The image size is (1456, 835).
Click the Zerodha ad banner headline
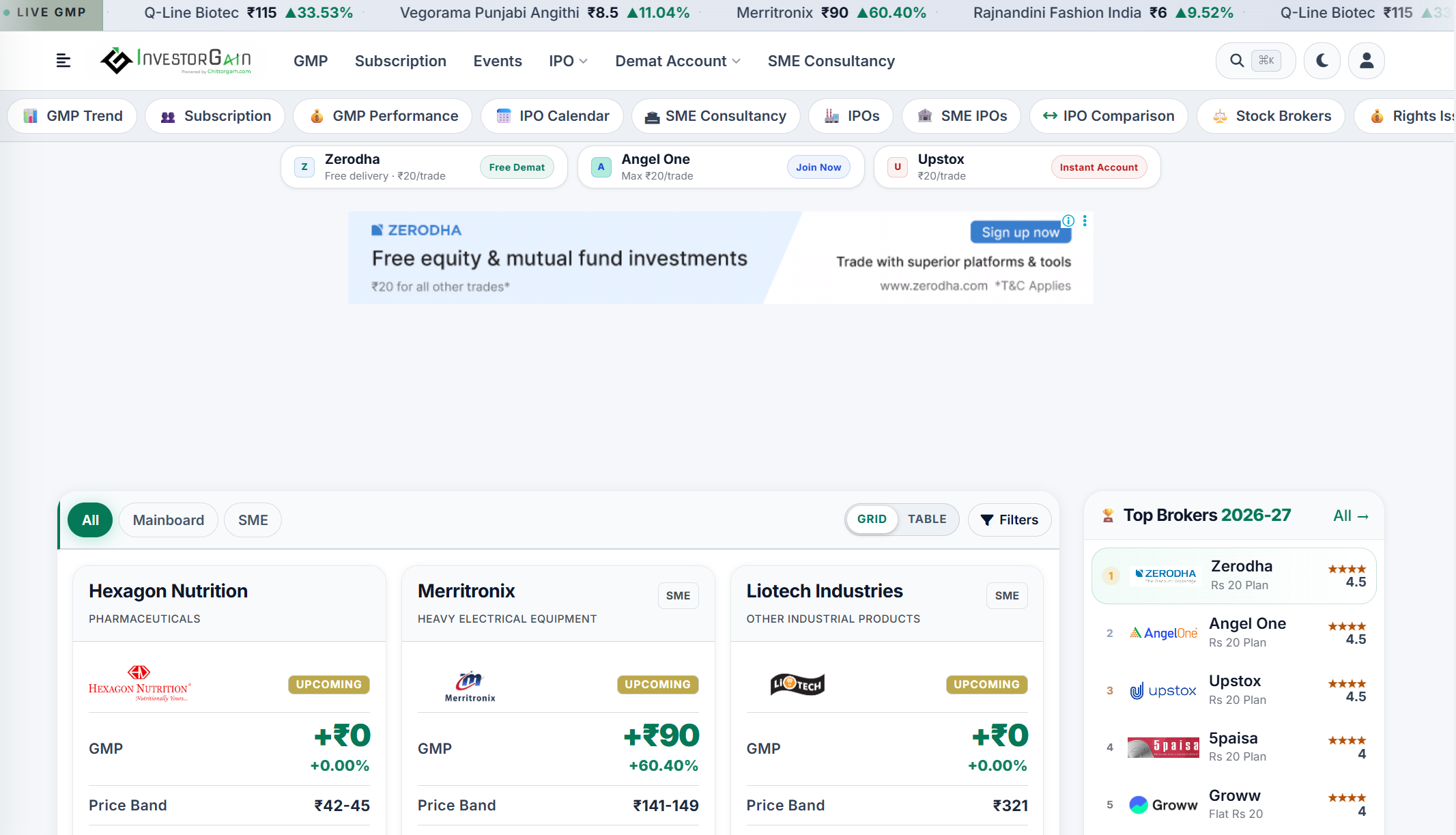[560, 258]
